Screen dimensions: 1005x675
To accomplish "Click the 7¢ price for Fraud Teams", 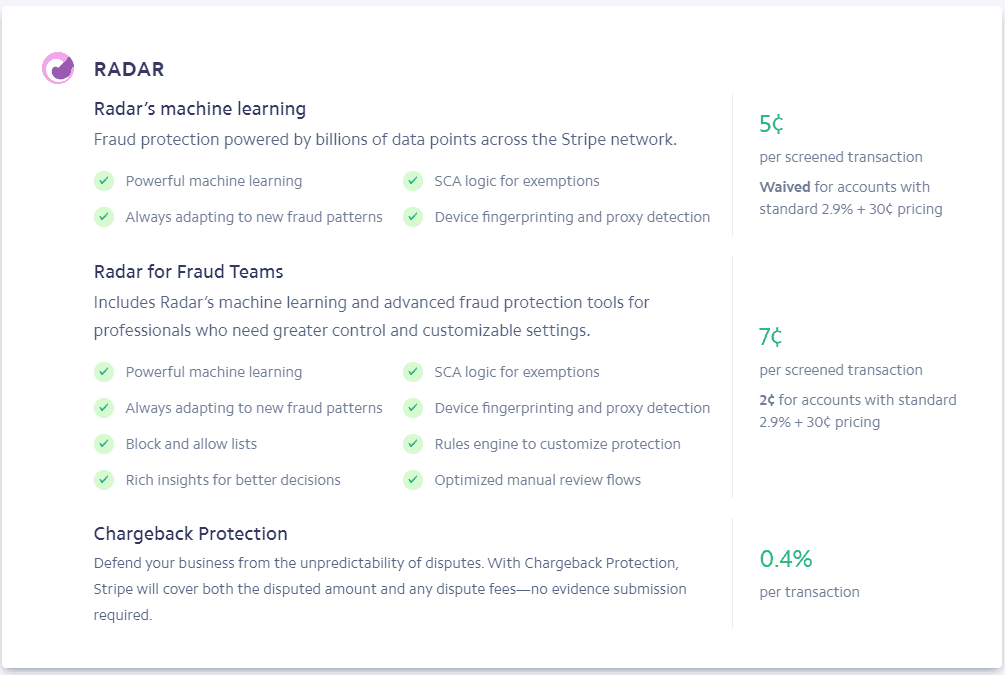I will (771, 337).
